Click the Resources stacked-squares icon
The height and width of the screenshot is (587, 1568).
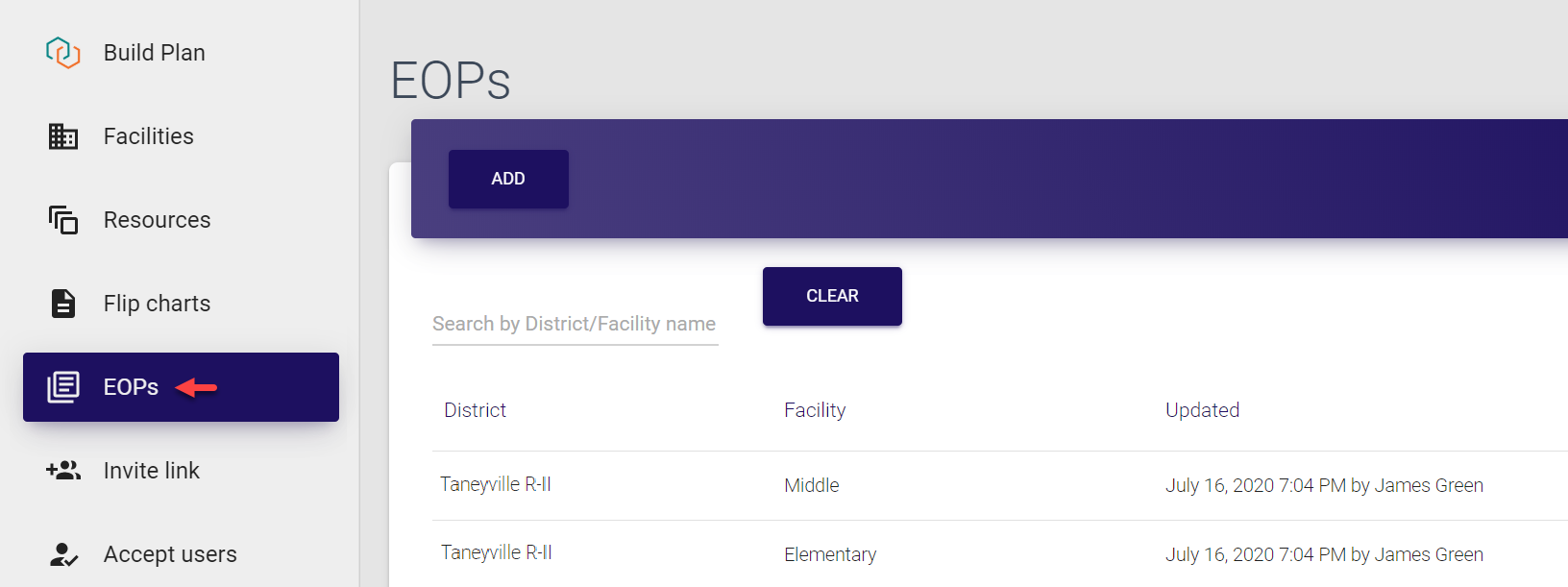[63, 220]
